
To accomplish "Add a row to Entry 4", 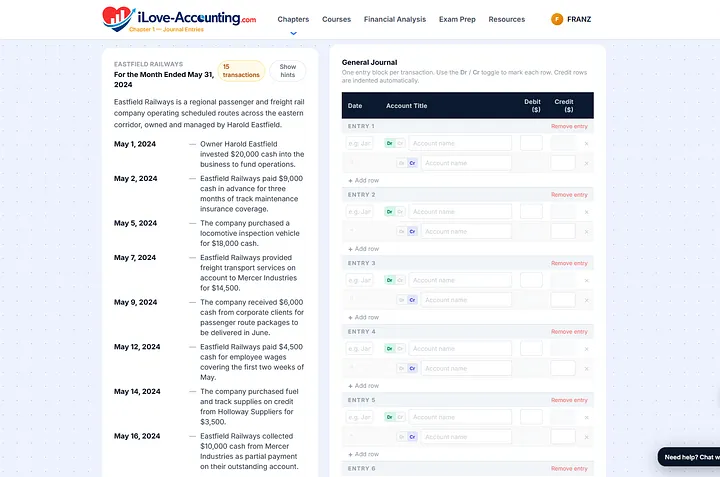I will [363, 386].
